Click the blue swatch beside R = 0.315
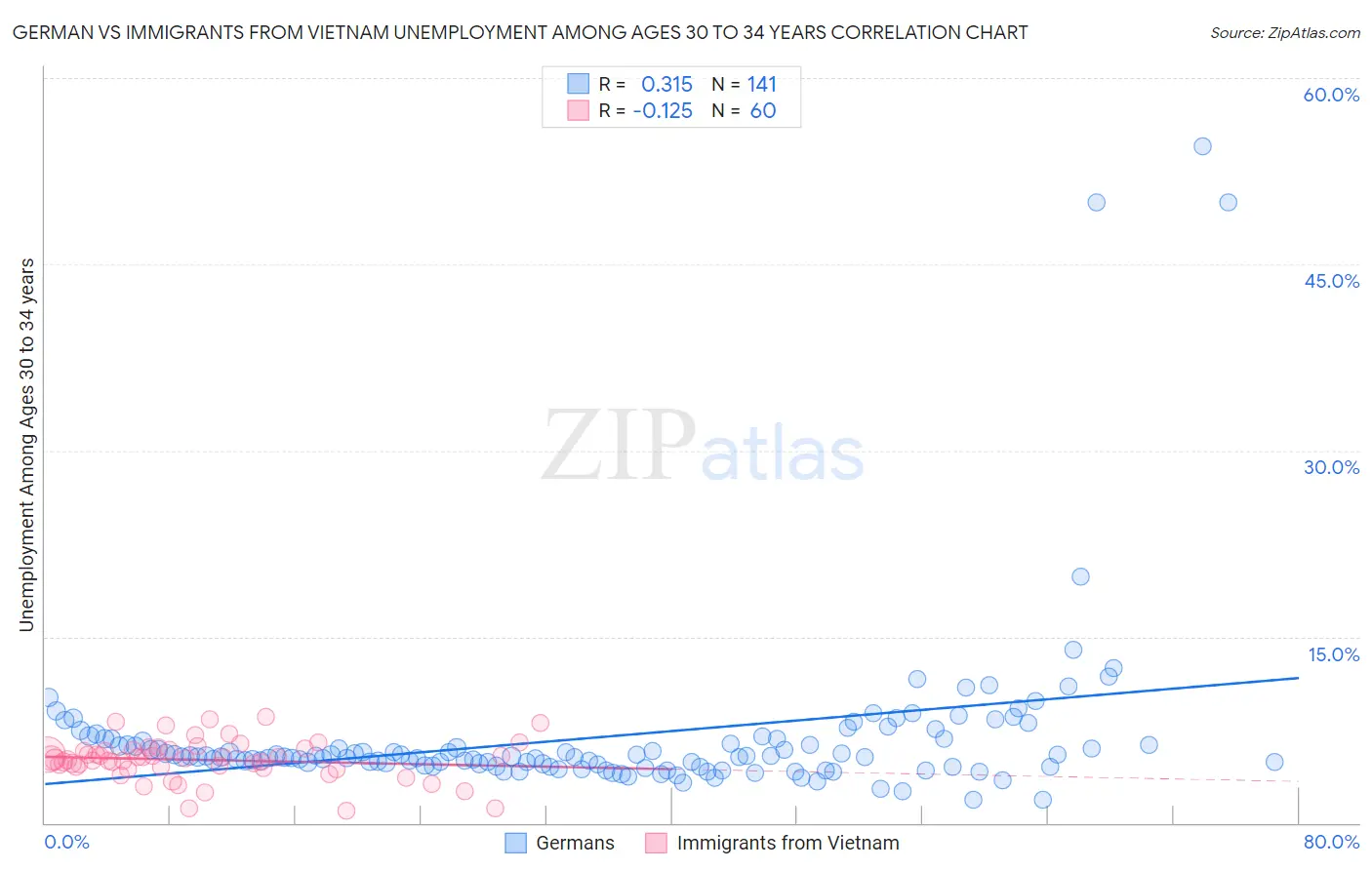 (x=578, y=84)
